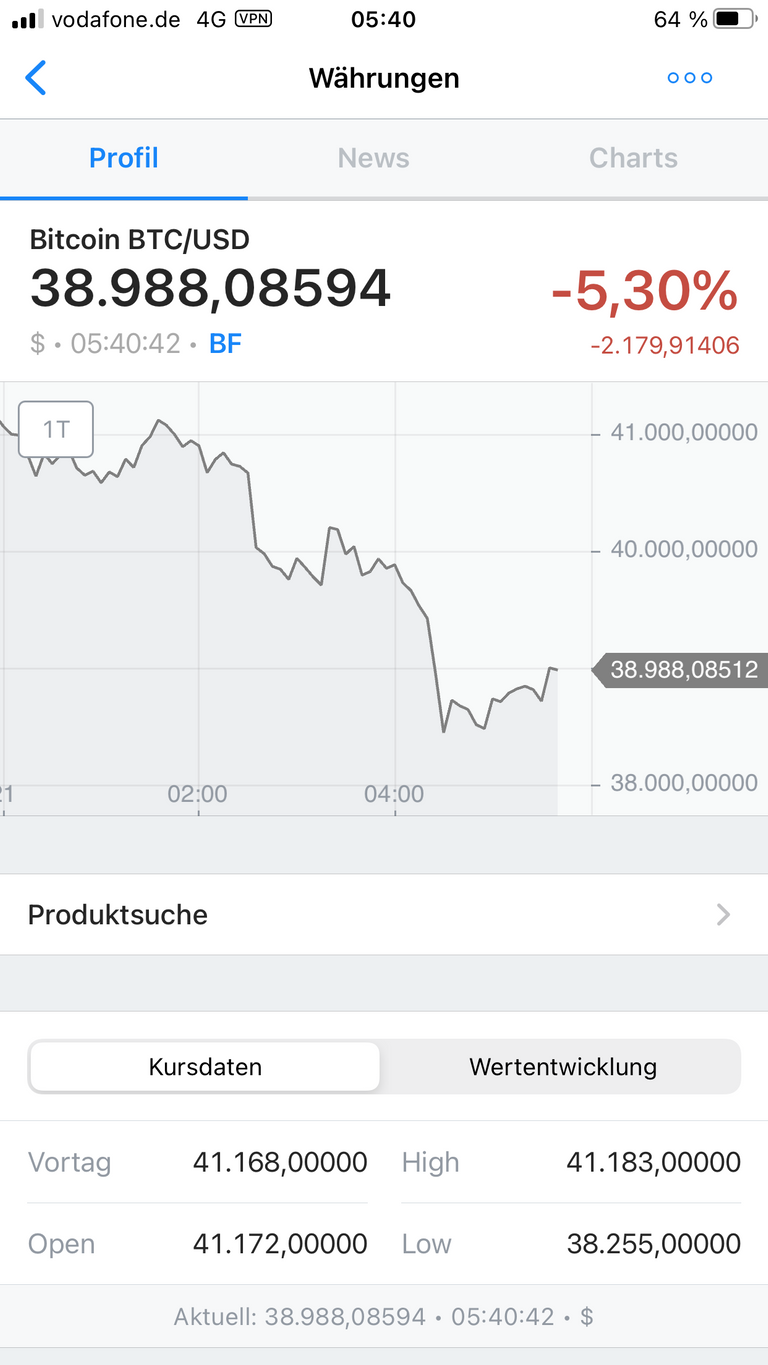Tap the gray current price marker on chart

click(681, 669)
